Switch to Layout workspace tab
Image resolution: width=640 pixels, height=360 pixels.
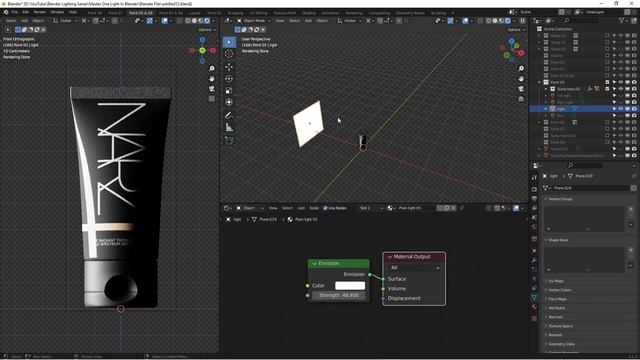click(x=195, y=13)
